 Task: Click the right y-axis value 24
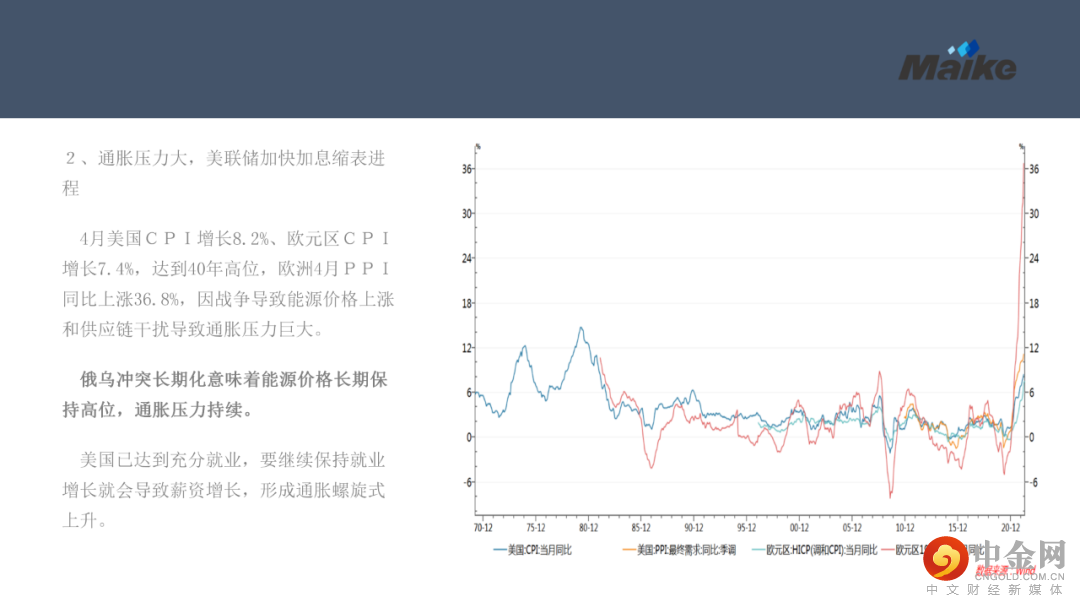point(1034,258)
